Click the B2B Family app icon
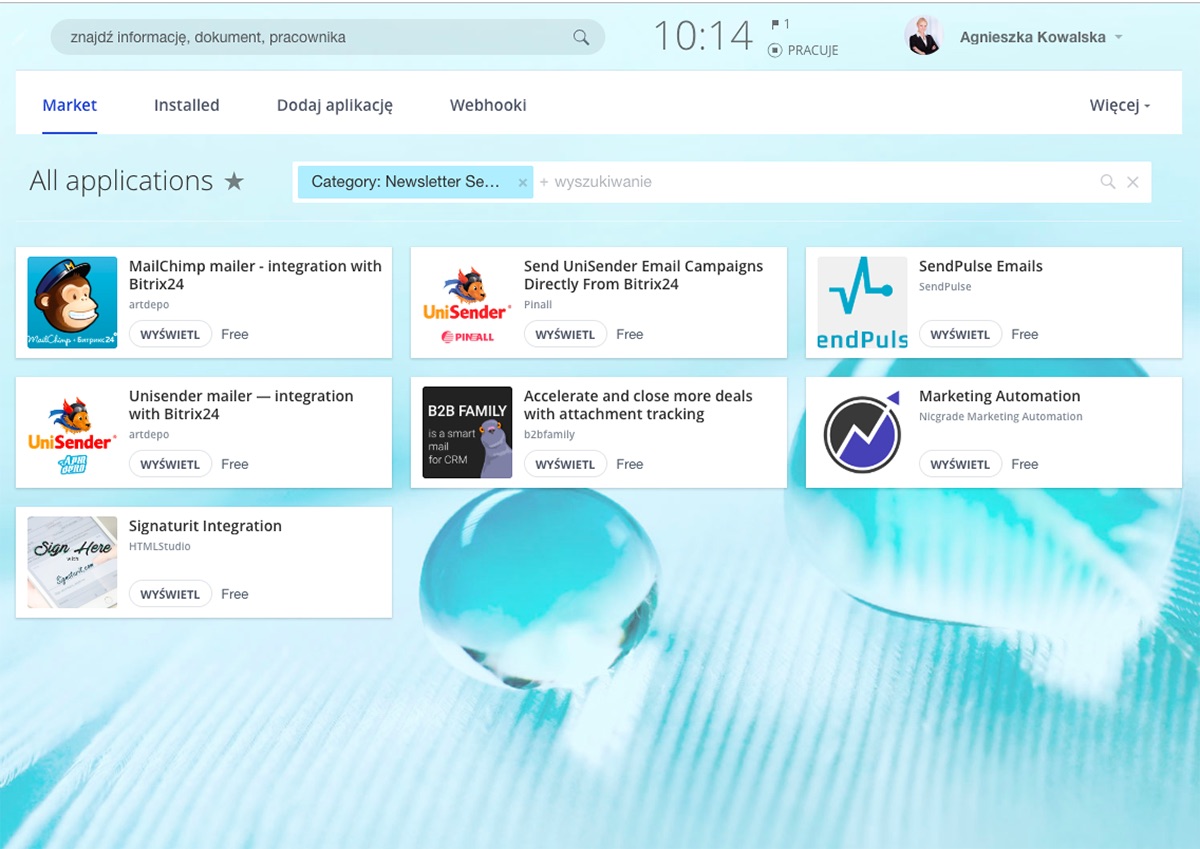Viewport: 1200px width, 849px height. (x=467, y=433)
